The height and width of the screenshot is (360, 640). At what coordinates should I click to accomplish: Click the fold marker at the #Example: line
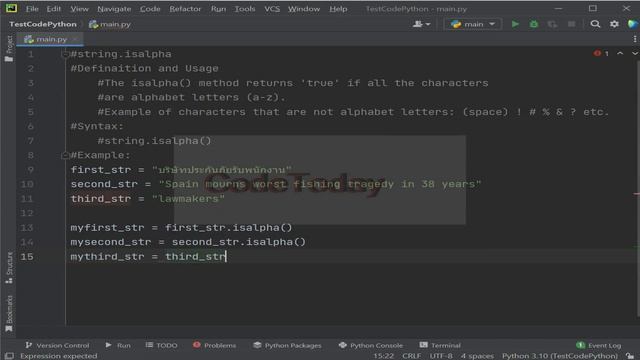click(x=65, y=155)
